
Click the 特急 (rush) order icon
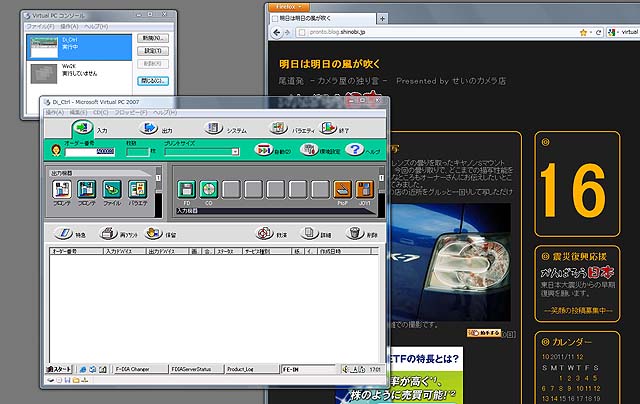pos(63,233)
